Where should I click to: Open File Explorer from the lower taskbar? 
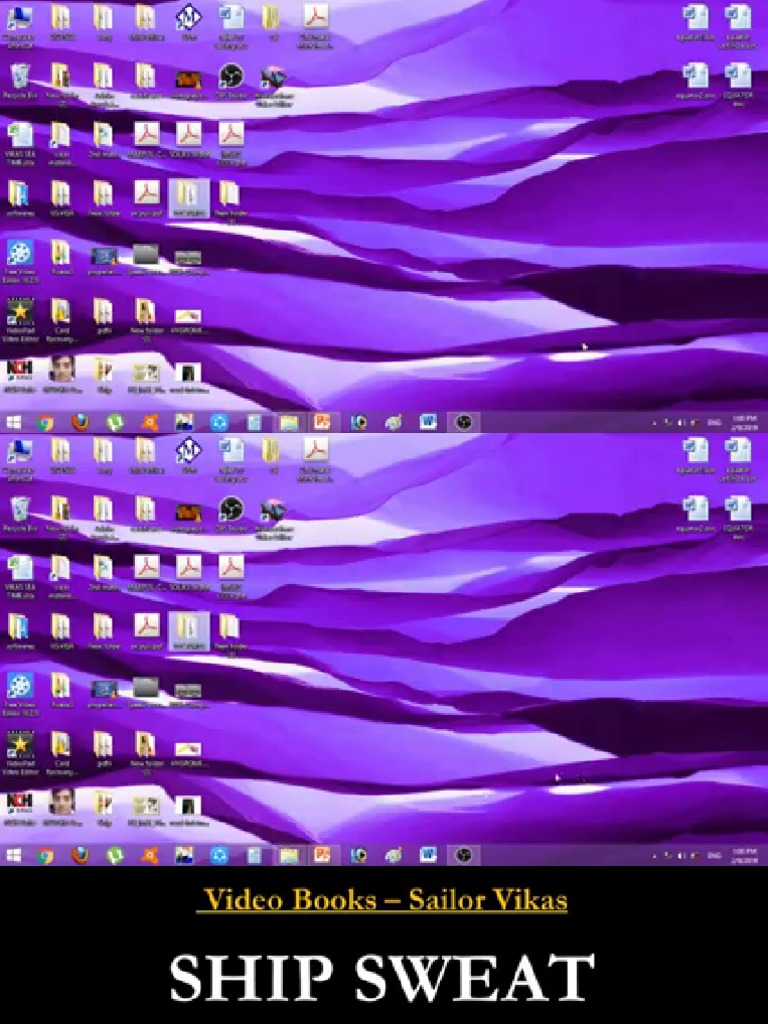click(288, 855)
